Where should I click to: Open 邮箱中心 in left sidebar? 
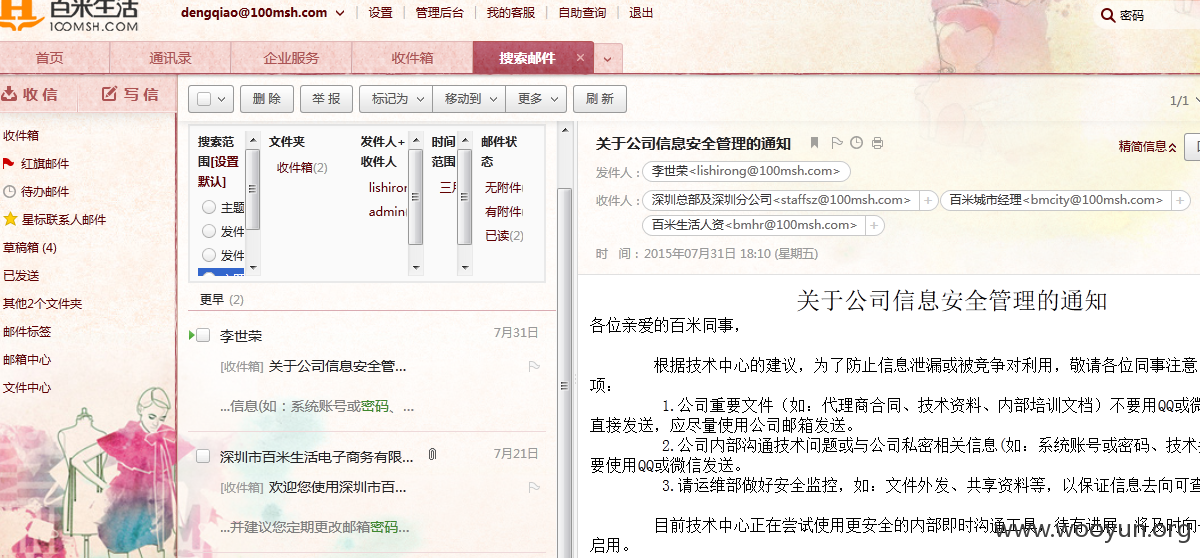[27, 359]
